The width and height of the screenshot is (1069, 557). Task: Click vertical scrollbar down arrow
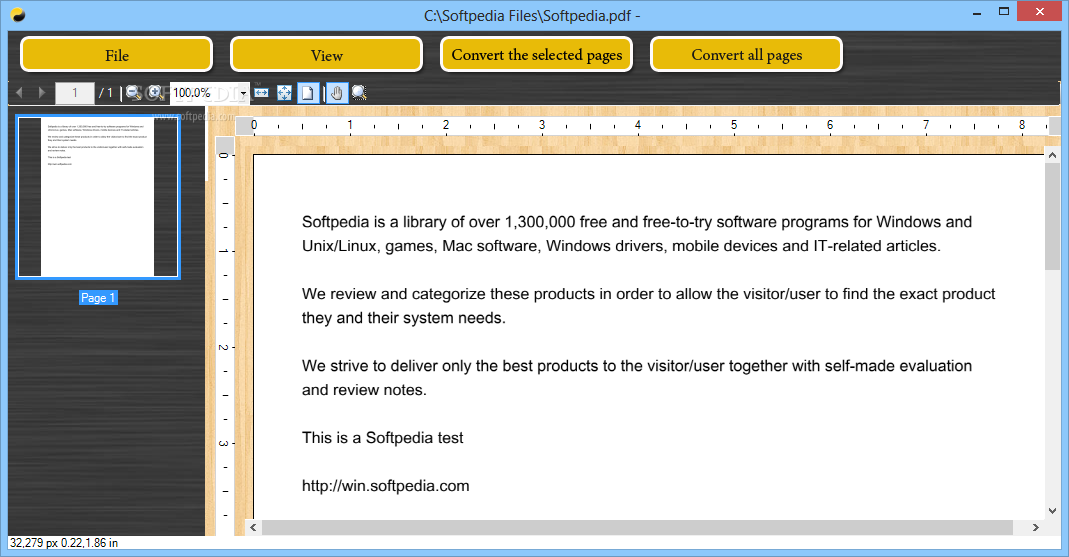1053,510
